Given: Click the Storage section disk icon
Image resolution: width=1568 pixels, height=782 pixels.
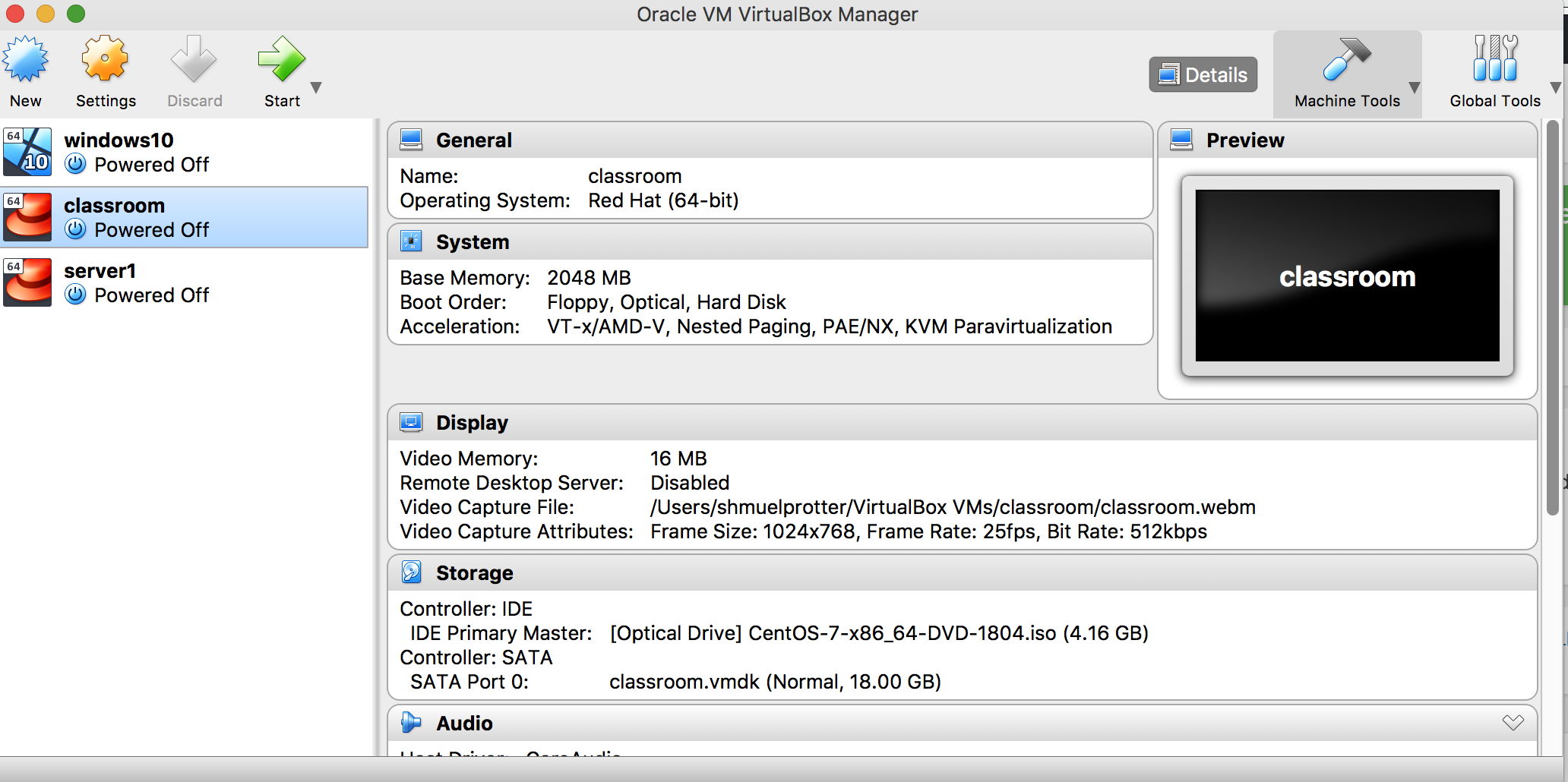Looking at the screenshot, I should (411, 572).
